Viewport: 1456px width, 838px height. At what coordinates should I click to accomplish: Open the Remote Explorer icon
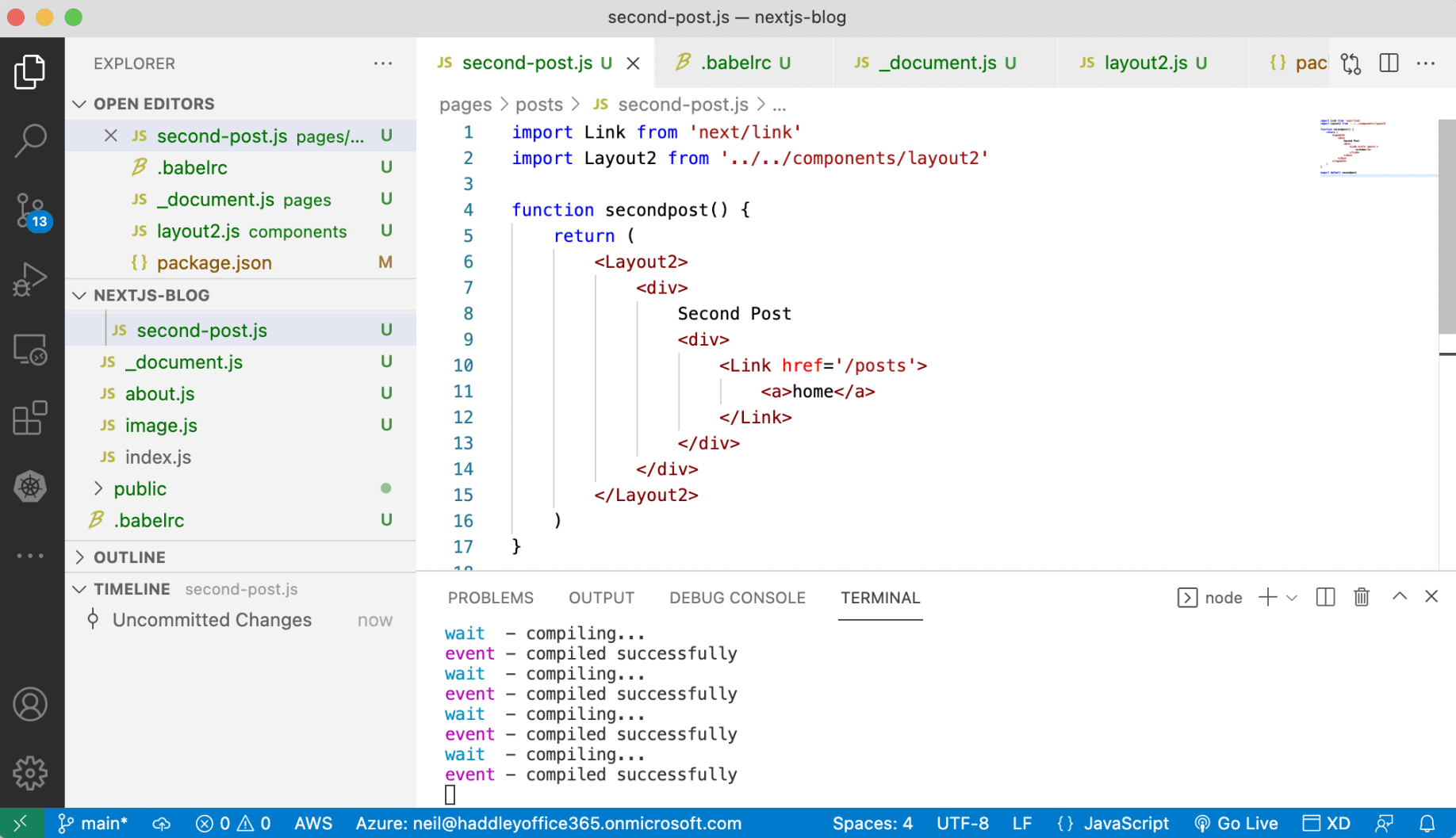click(x=31, y=349)
